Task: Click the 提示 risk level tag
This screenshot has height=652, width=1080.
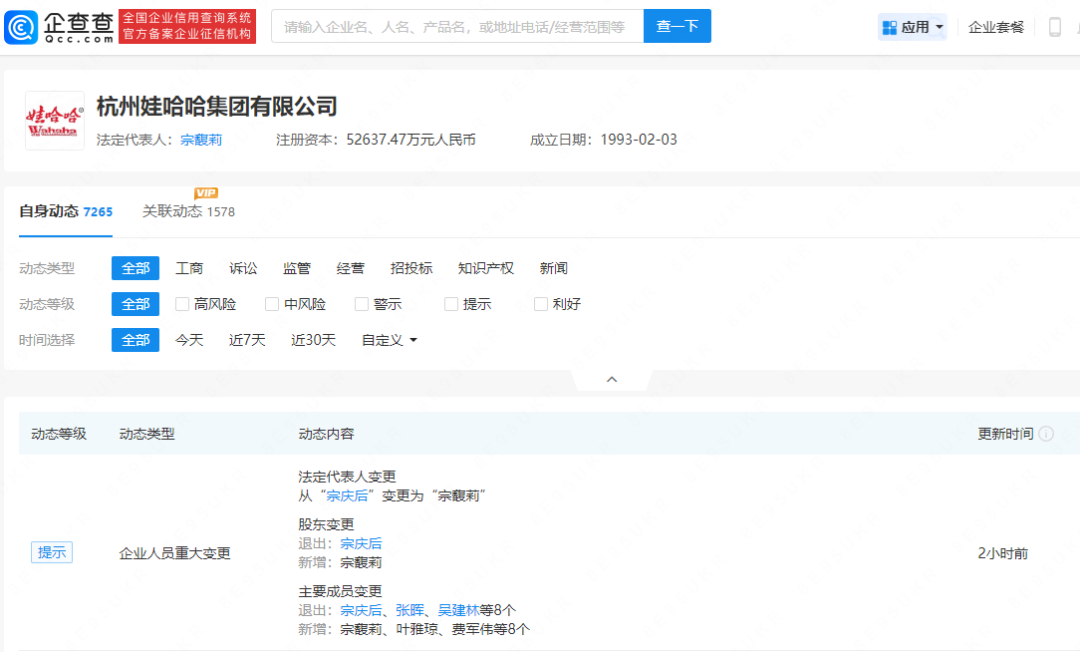Action: pos(51,552)
